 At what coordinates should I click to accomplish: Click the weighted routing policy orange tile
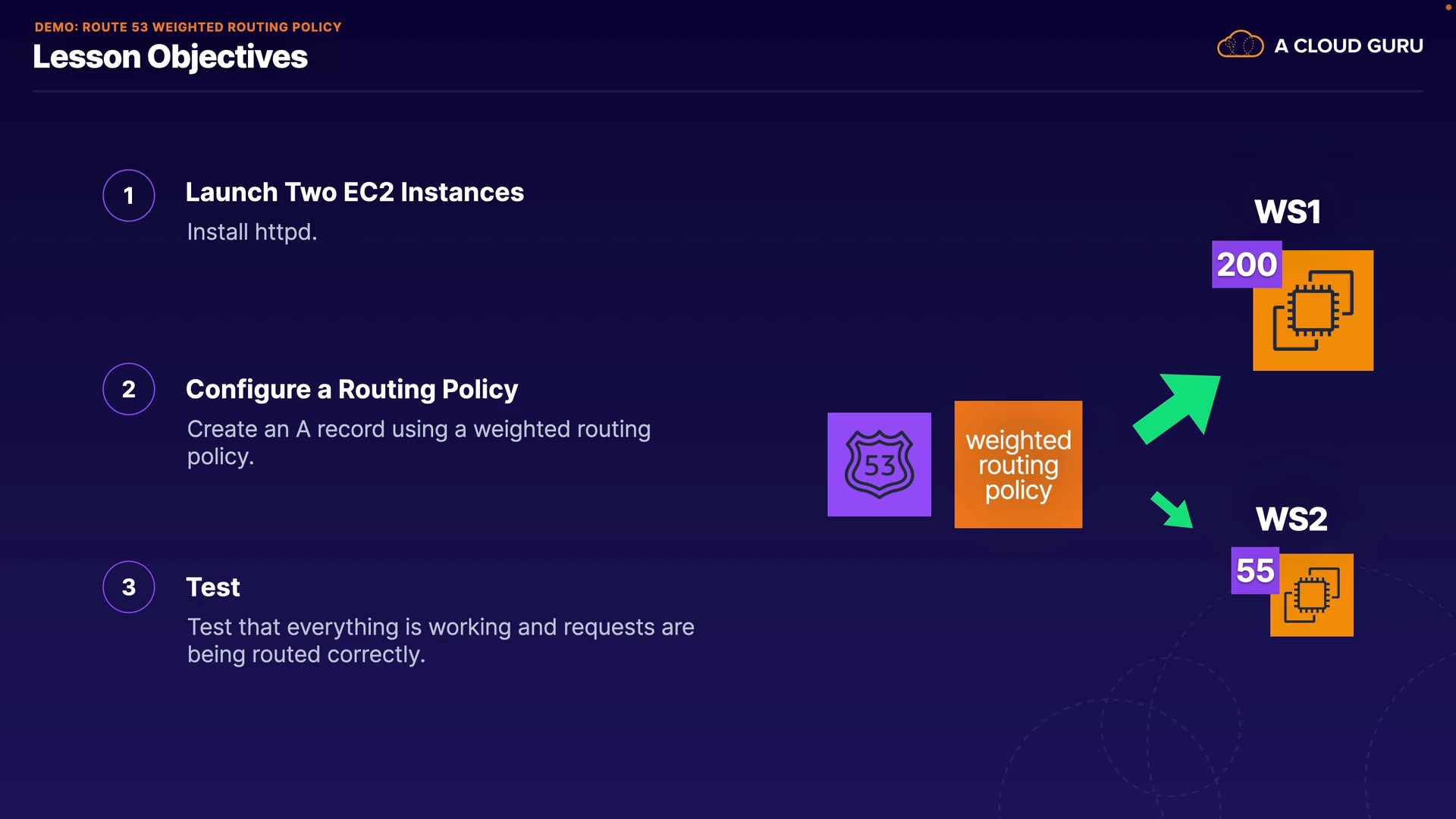coord(1018,464)
